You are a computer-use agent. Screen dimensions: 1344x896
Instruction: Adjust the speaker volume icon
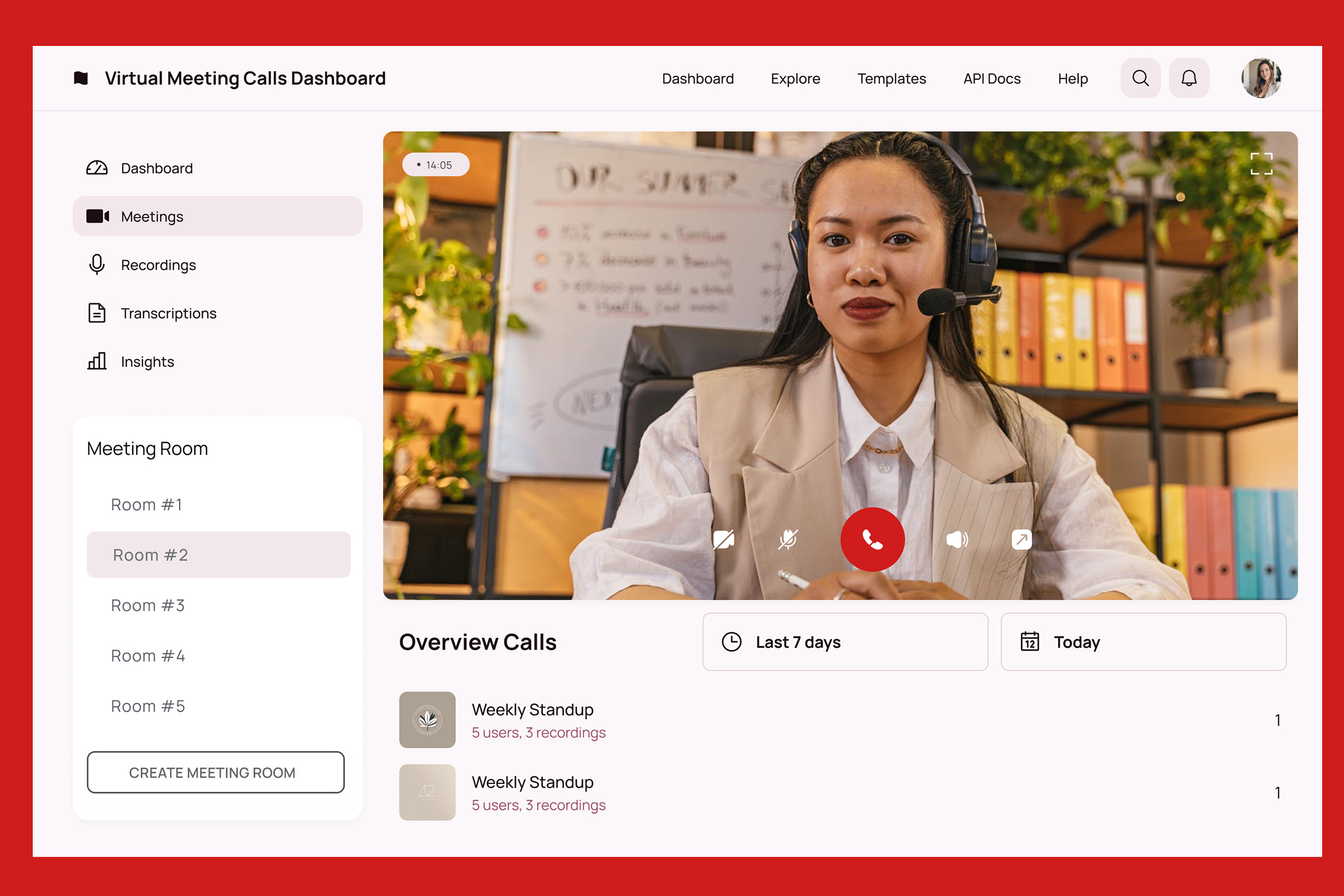[x=956, y=539]
